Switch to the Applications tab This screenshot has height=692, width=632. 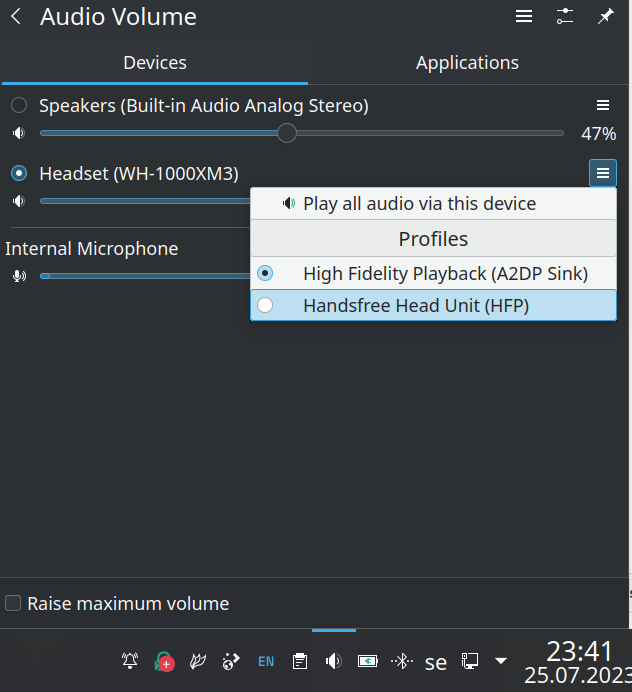click(x=468, y=63)
